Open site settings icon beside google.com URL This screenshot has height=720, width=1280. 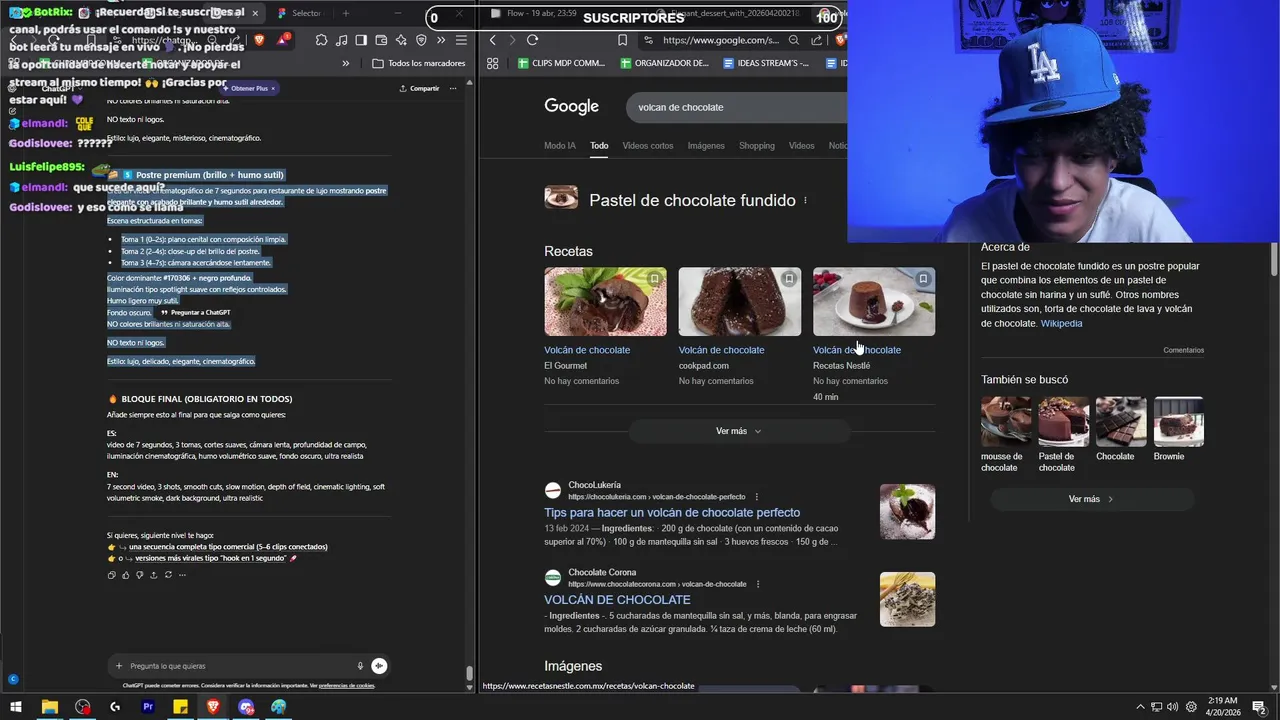(x=648, y=40)
